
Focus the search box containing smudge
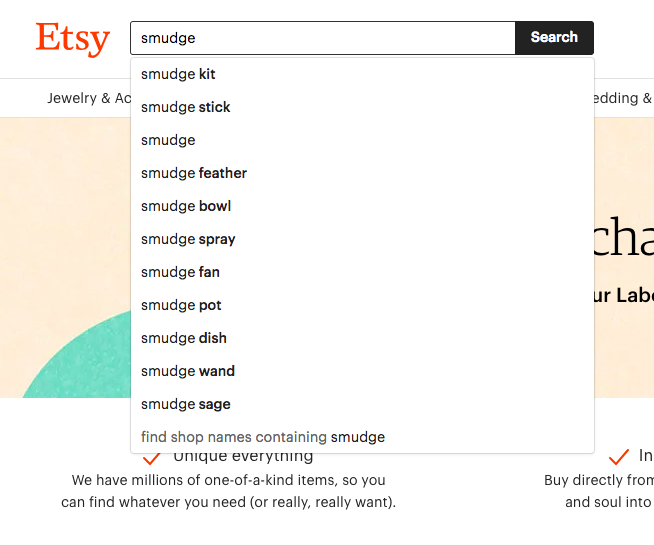(x=322, y=38)
